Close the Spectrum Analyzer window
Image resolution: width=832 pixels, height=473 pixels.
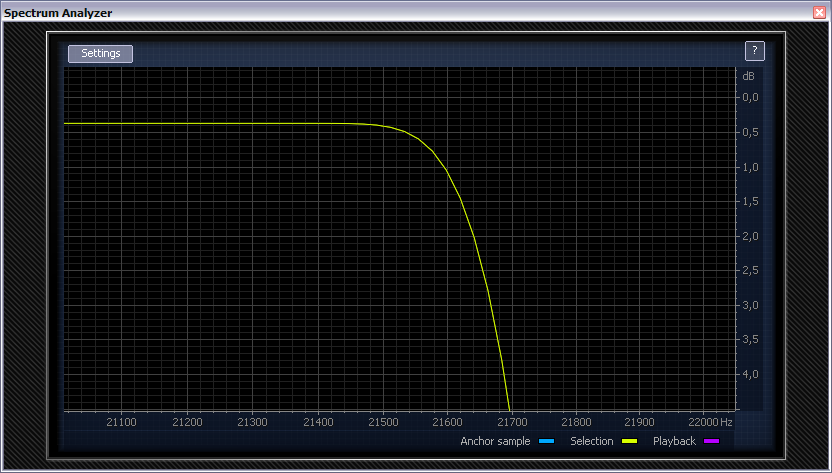(820, 12)
